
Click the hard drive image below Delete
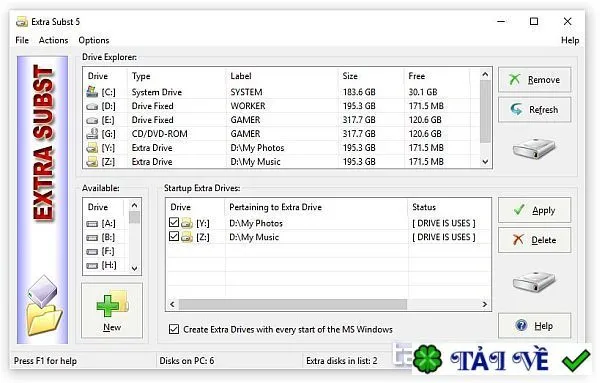[x=534, y=282]
